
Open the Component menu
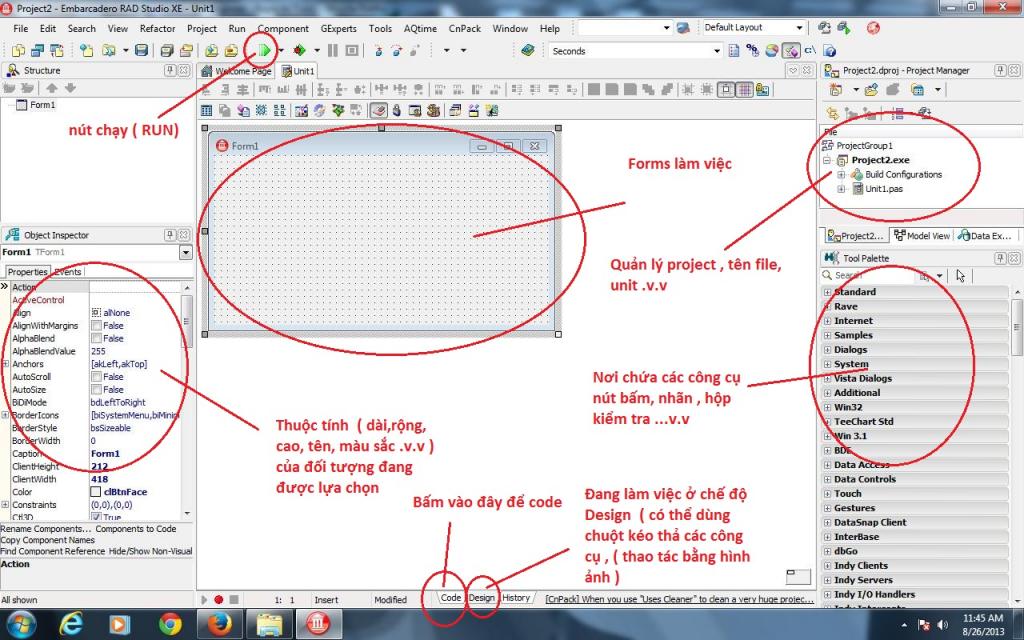coord(283,29)
